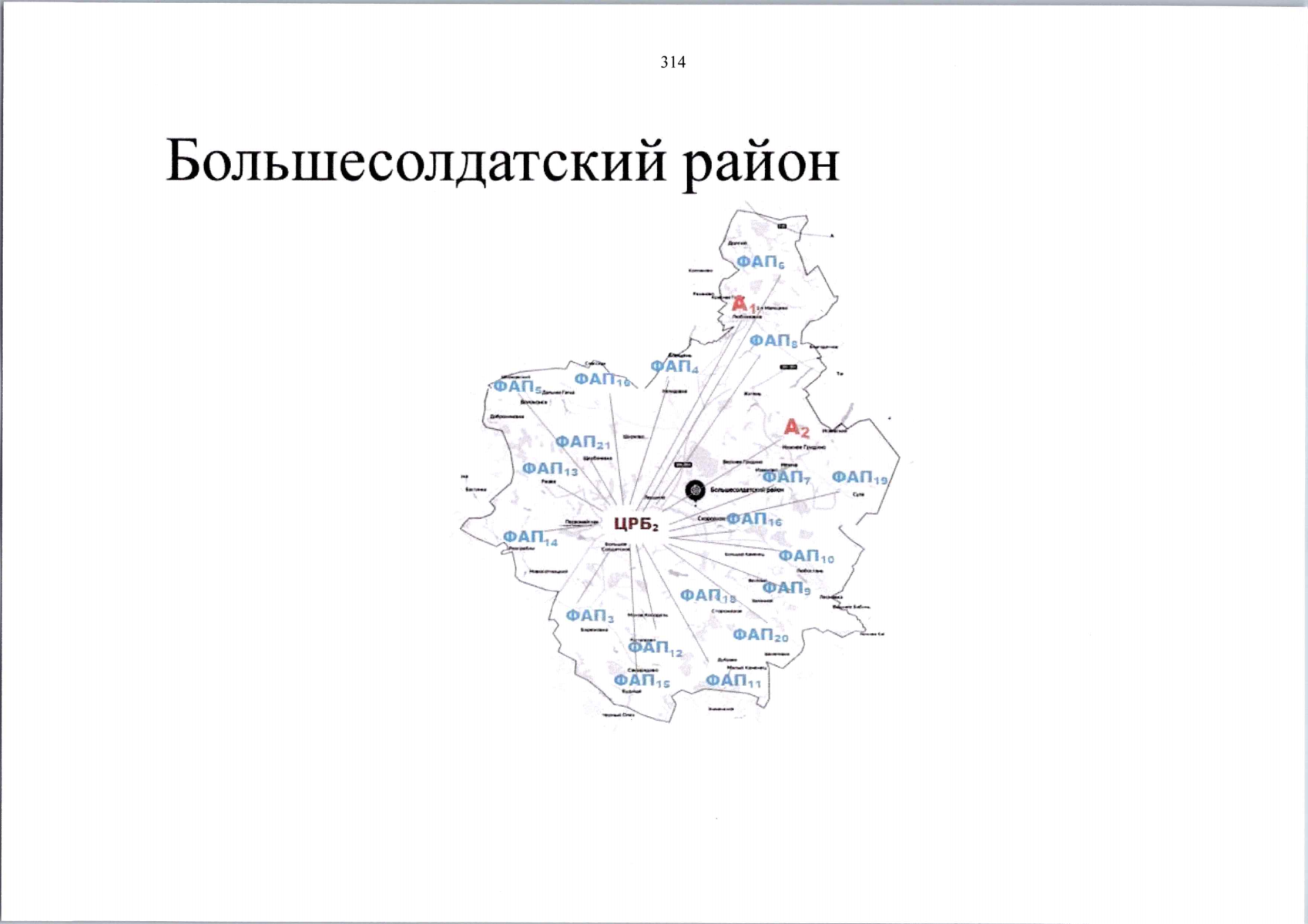Select the black location pin marker on the map
The image size is (1308, 924).
click(x=695, y=490)
